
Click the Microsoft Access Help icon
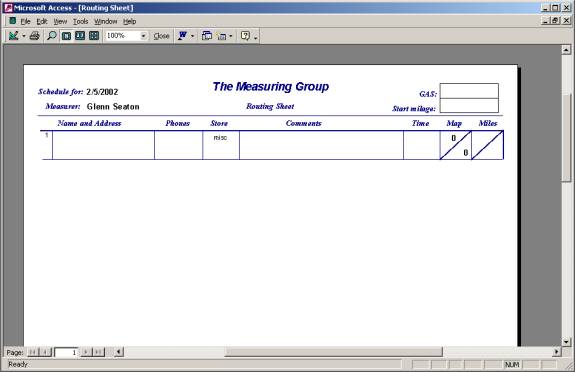(x=245, y=36)
